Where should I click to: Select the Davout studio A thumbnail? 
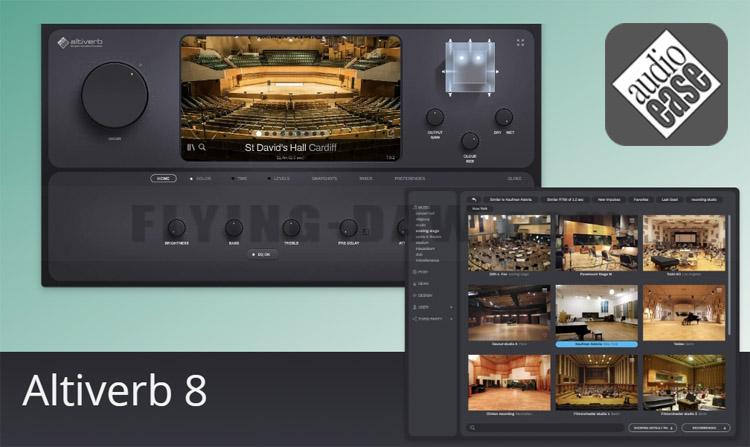(x=509, y=313)
